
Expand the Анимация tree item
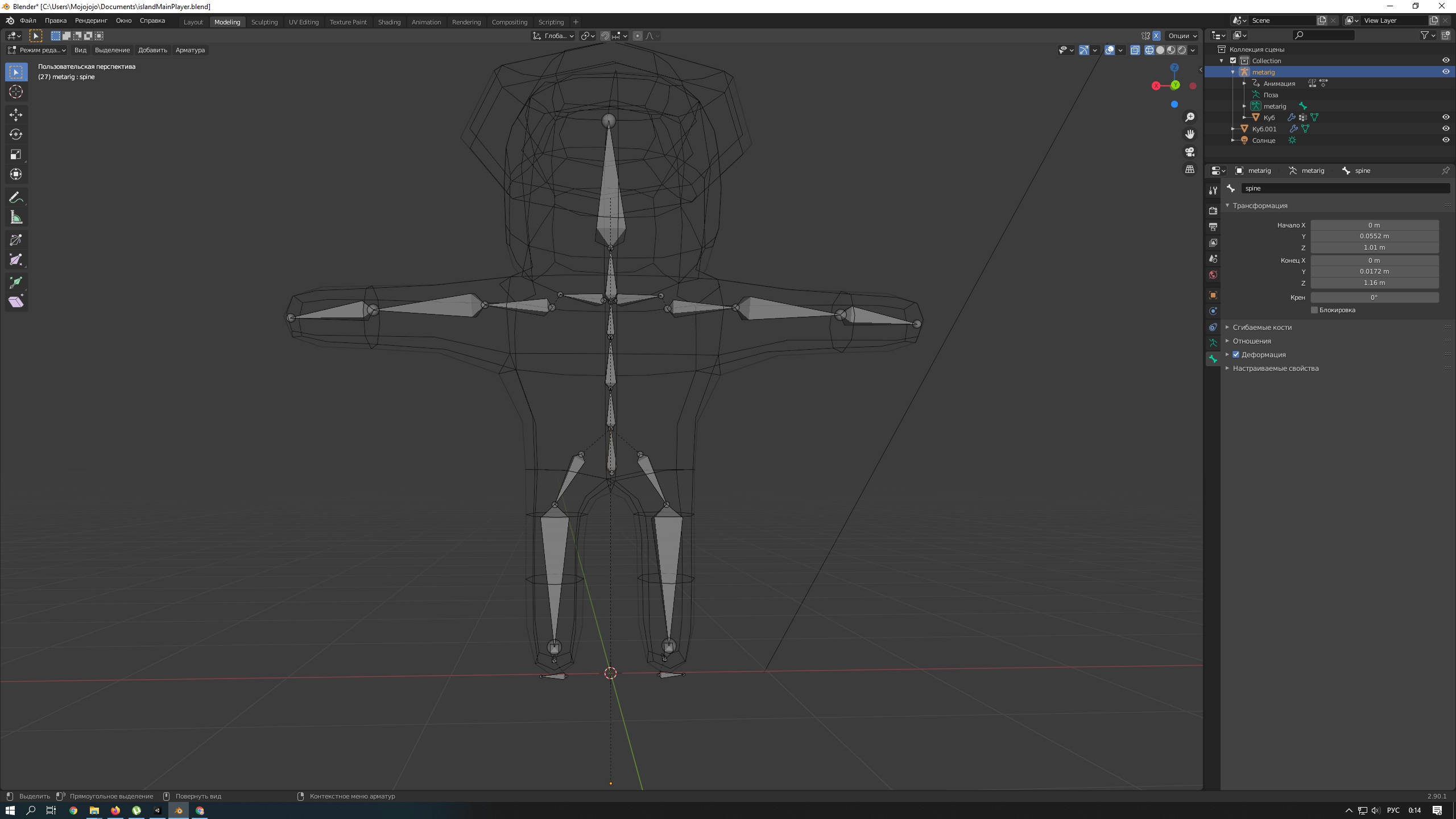(1244, 84)
